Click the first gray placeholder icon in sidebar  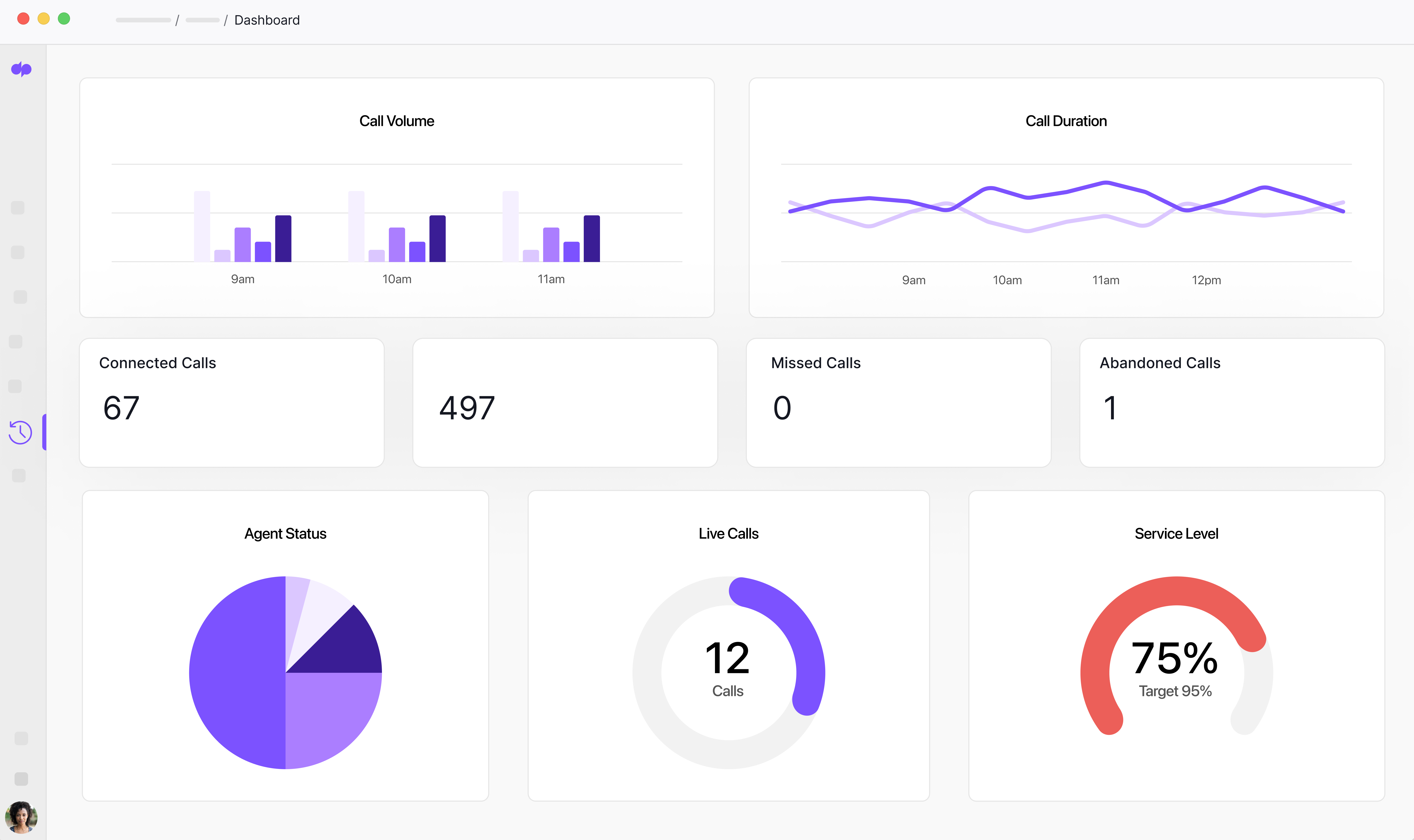(18, 208)
